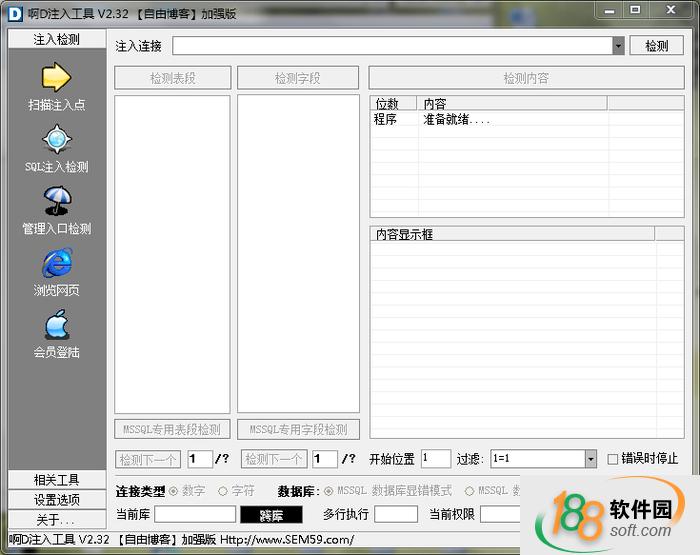Launch the 浏览网页 browser icon
Image resolution: width=700 pixels, height=555 pixels.
(56, 263)
